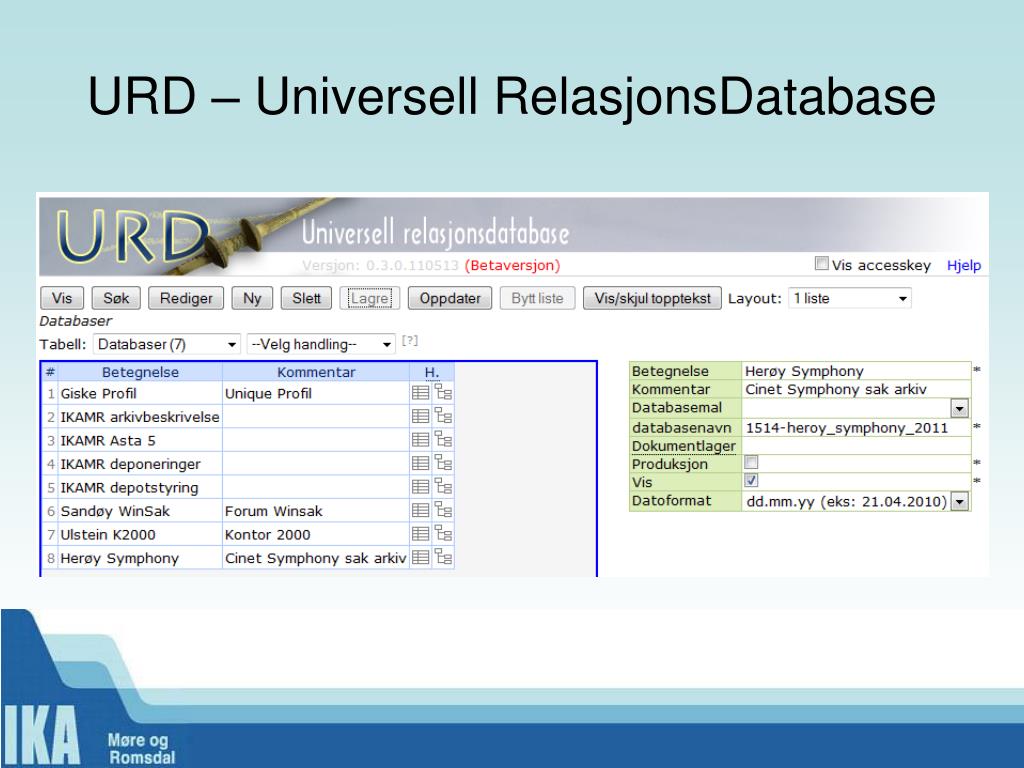Check the Produksjon checkbox

click(x=751, y=462)
